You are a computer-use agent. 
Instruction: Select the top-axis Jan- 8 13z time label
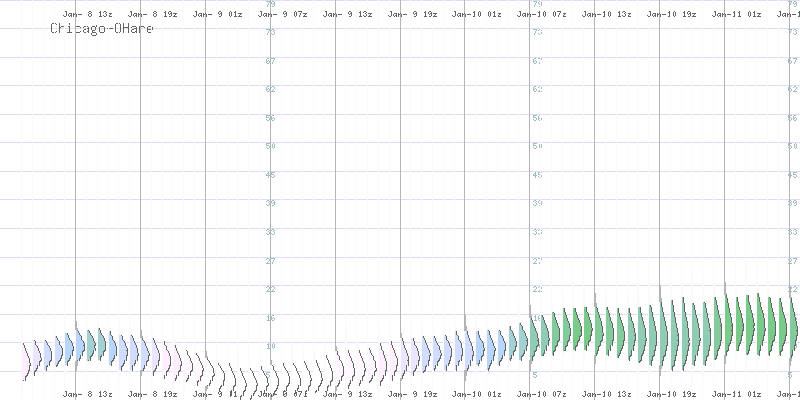[x=88, y=15]
